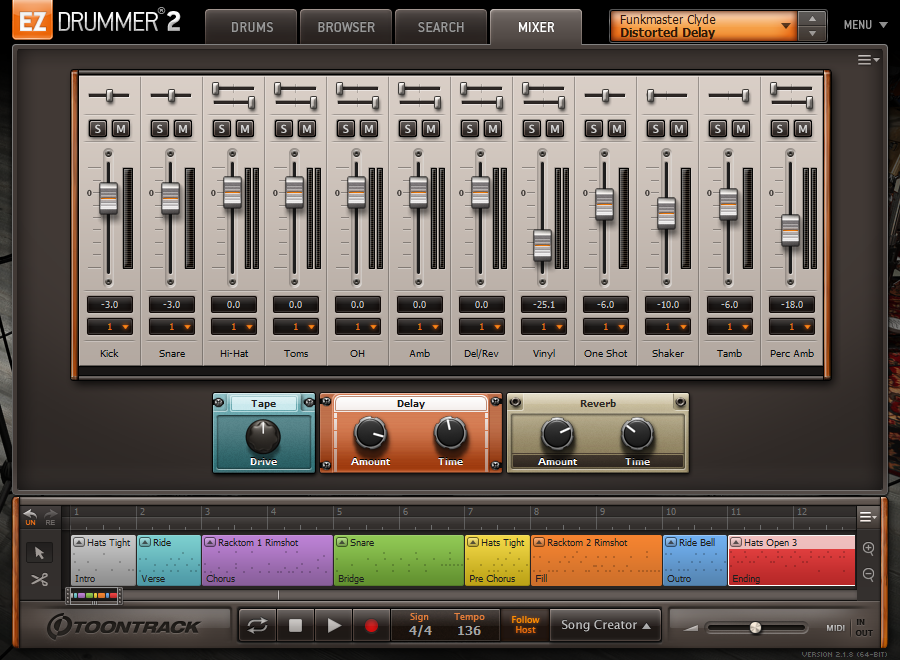
Task: Select the Racktom 1 Rimshot Chorus block
Action: tap(267, 560)
